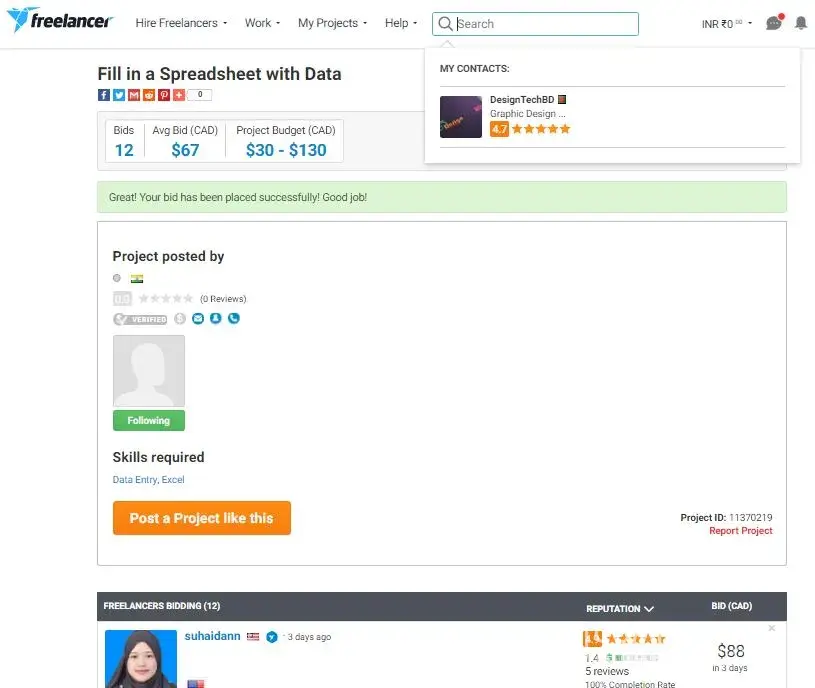Share project via Gmail icon
Image resolution: width=815 pixels, height=688 pixels.
pyautogui.click(x=134, y=95)
